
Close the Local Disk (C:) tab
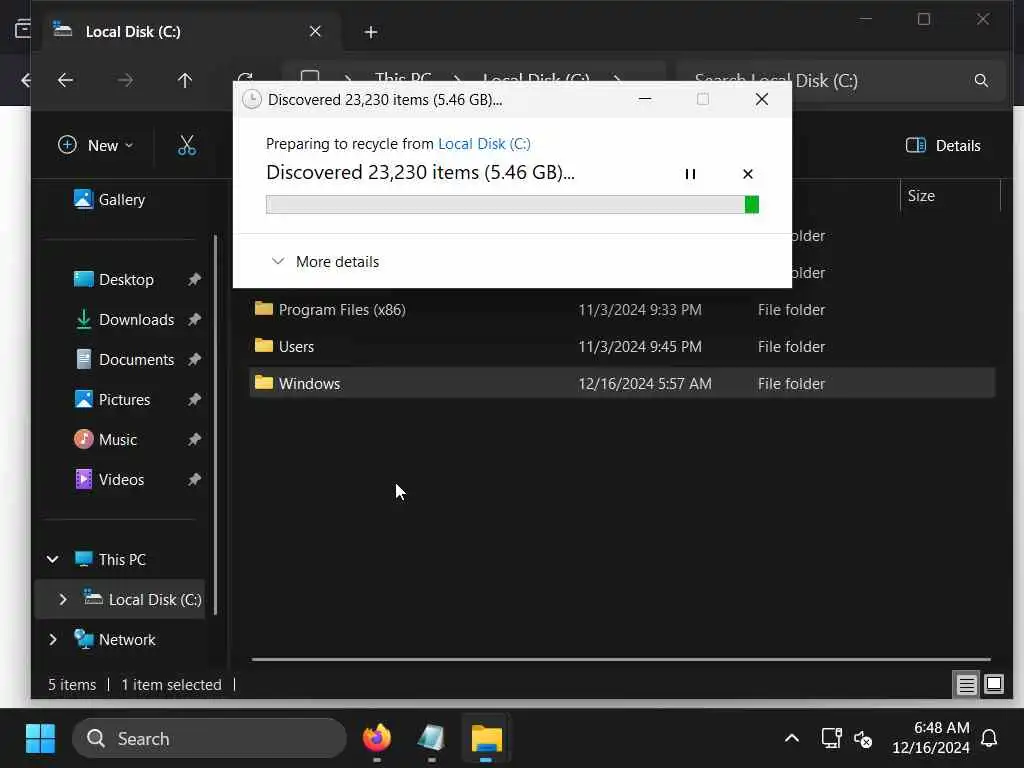click(x=315, y=31)
